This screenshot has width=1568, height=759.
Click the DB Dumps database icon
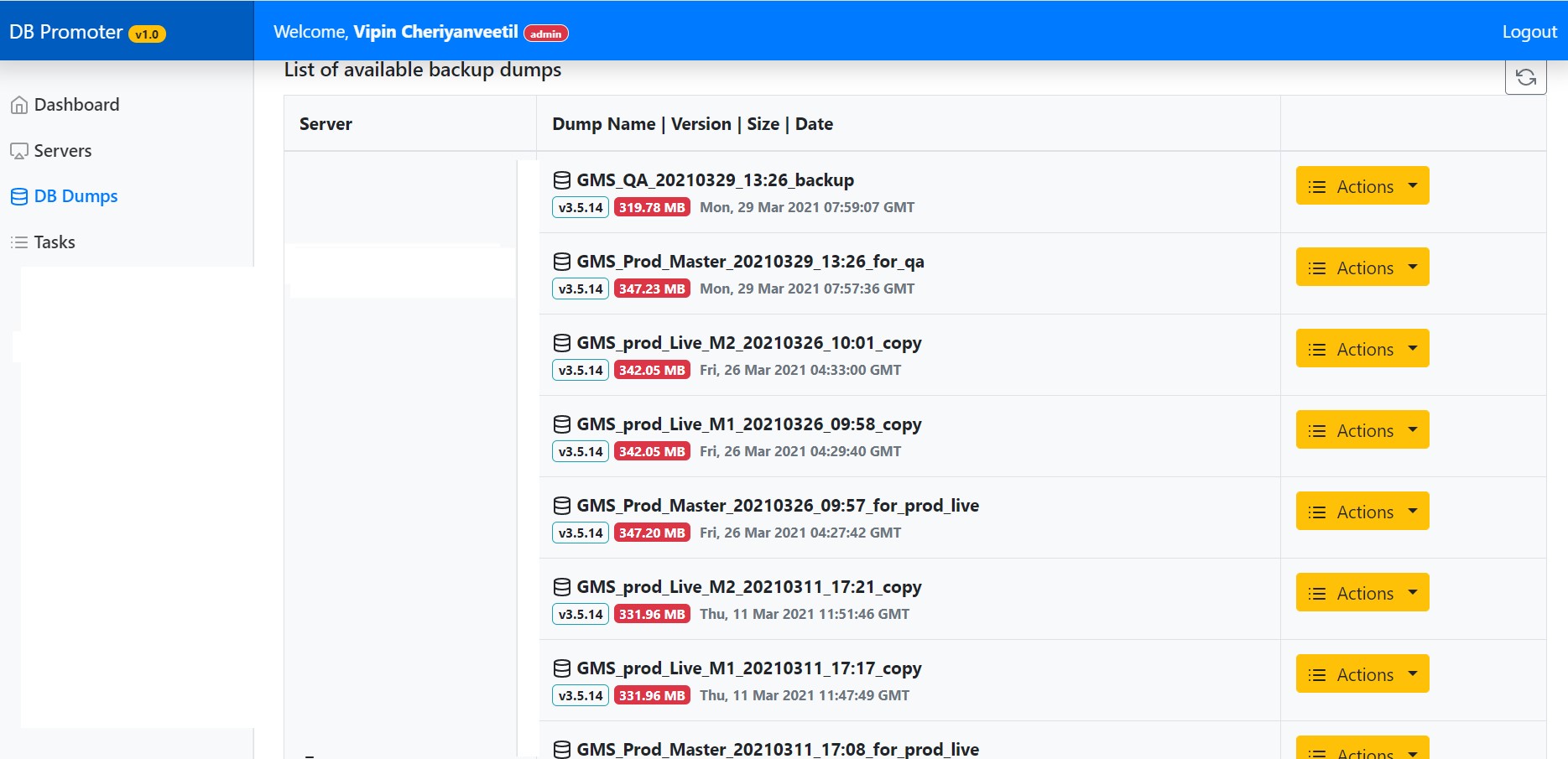click(x=18, y=197)
